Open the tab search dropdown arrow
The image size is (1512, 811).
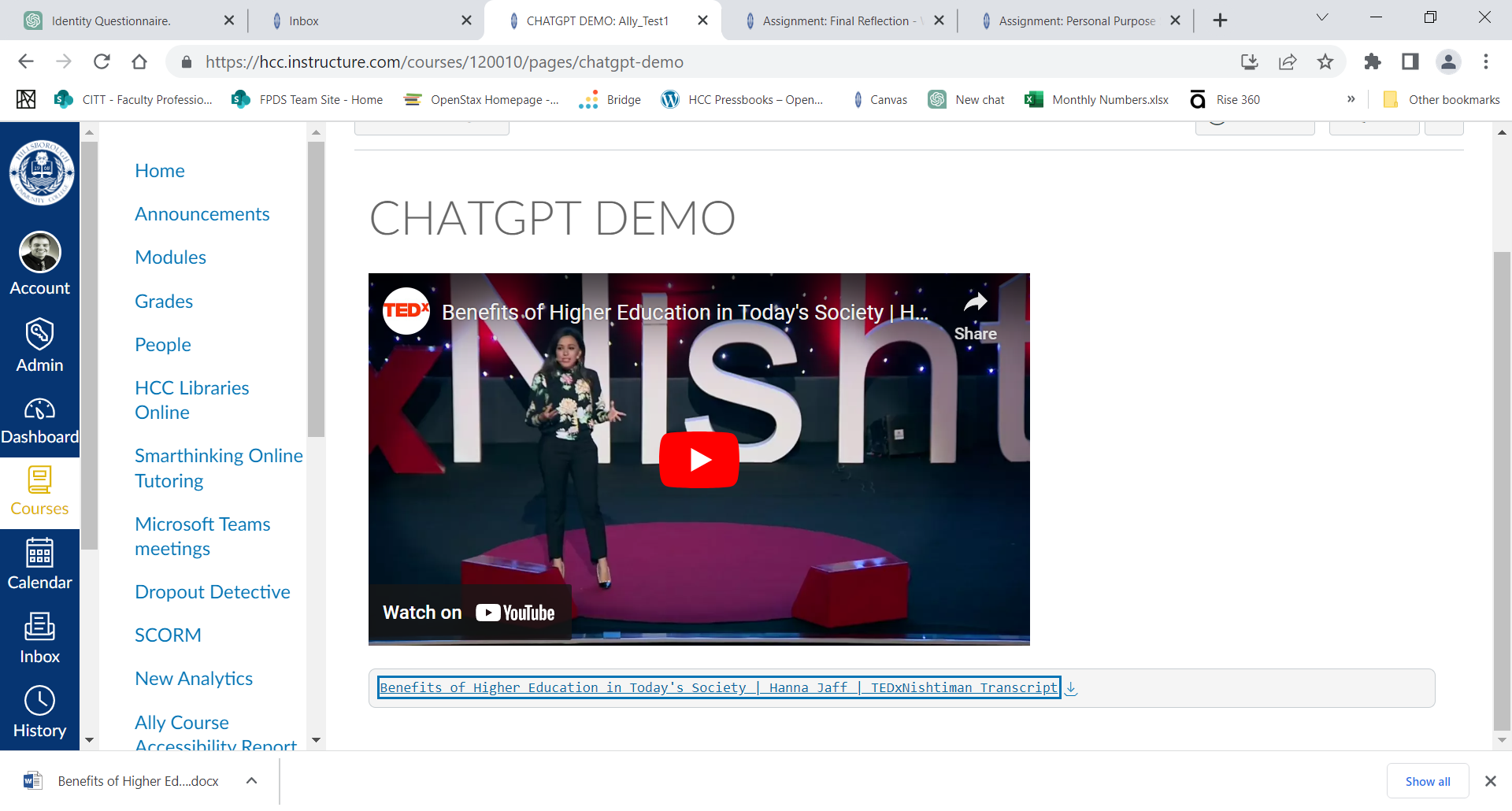tap(1322, 18)
